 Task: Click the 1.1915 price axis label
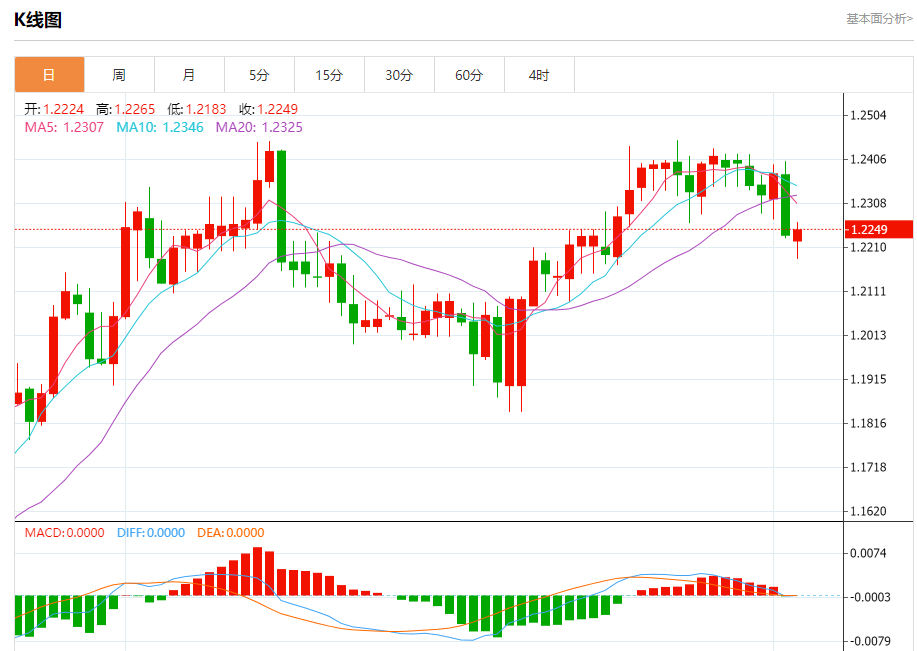868,379
